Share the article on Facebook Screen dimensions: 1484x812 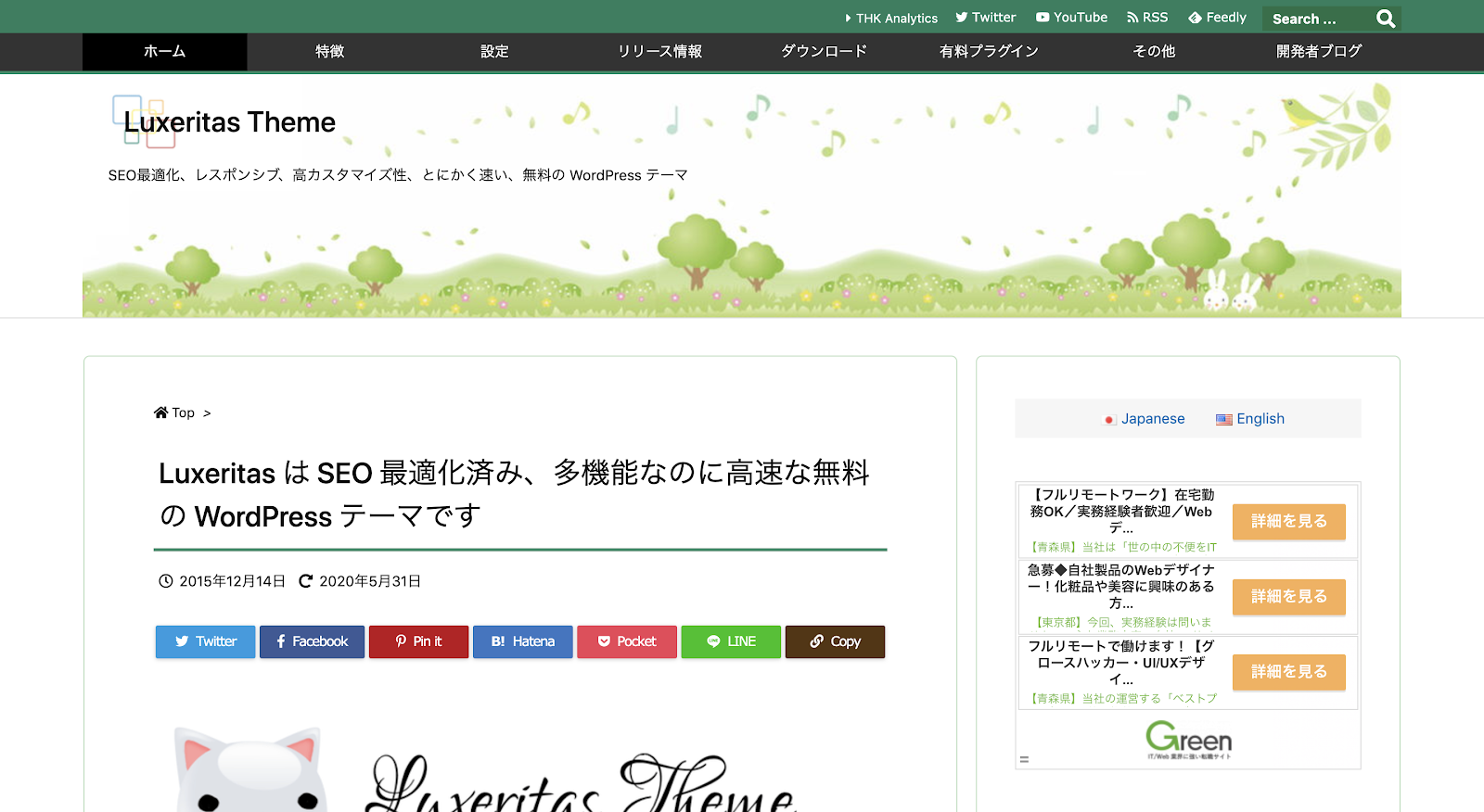pos(312,641)
